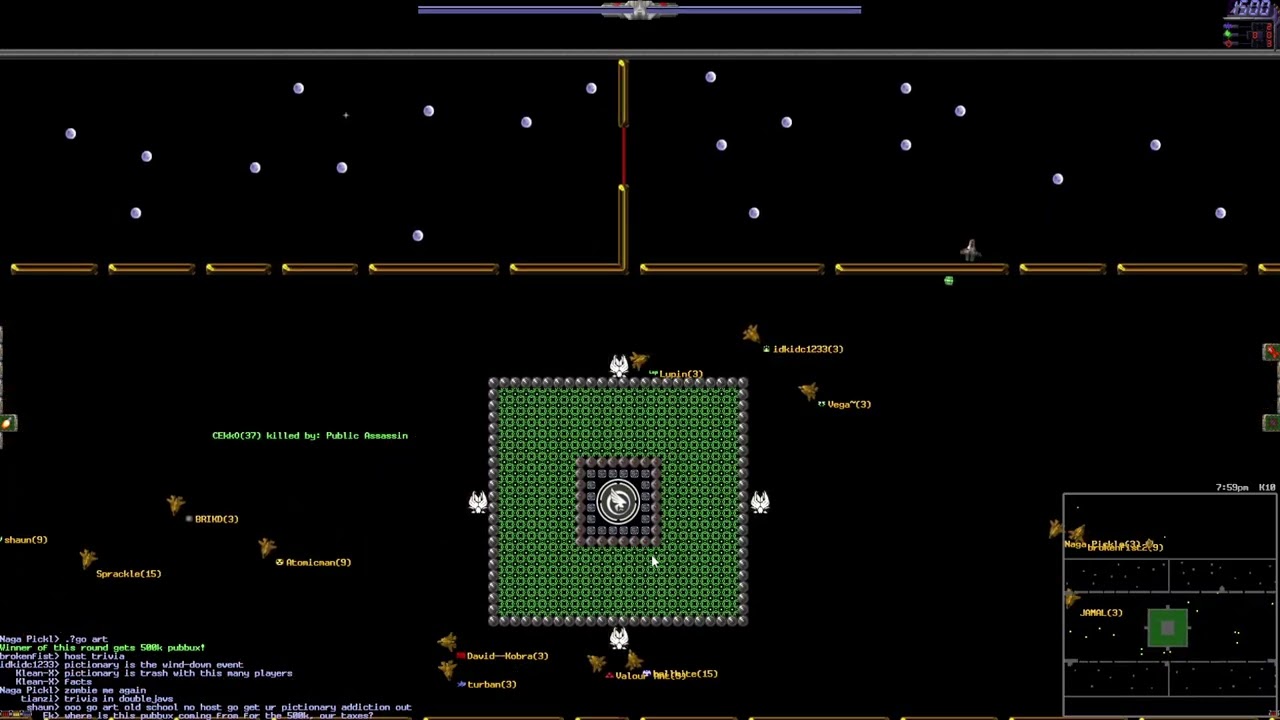Click the red gate segment in the vertical wall
Screen dimensions: 1280x720
623,157
